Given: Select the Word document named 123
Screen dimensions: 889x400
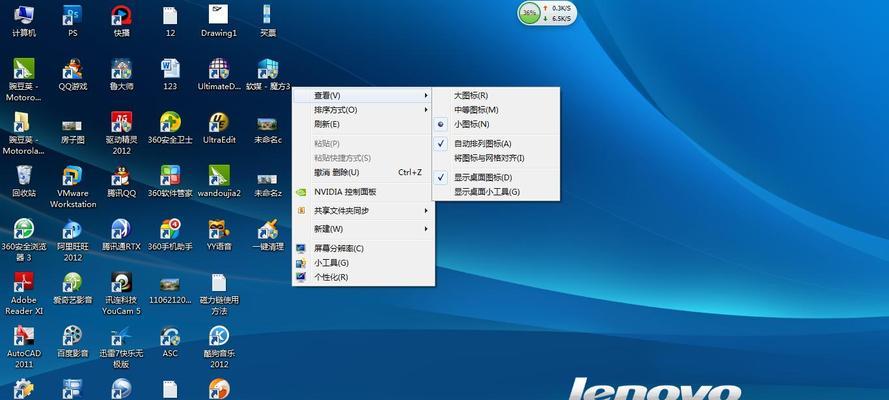Looking at the screenshot, I should coord(170,69).
